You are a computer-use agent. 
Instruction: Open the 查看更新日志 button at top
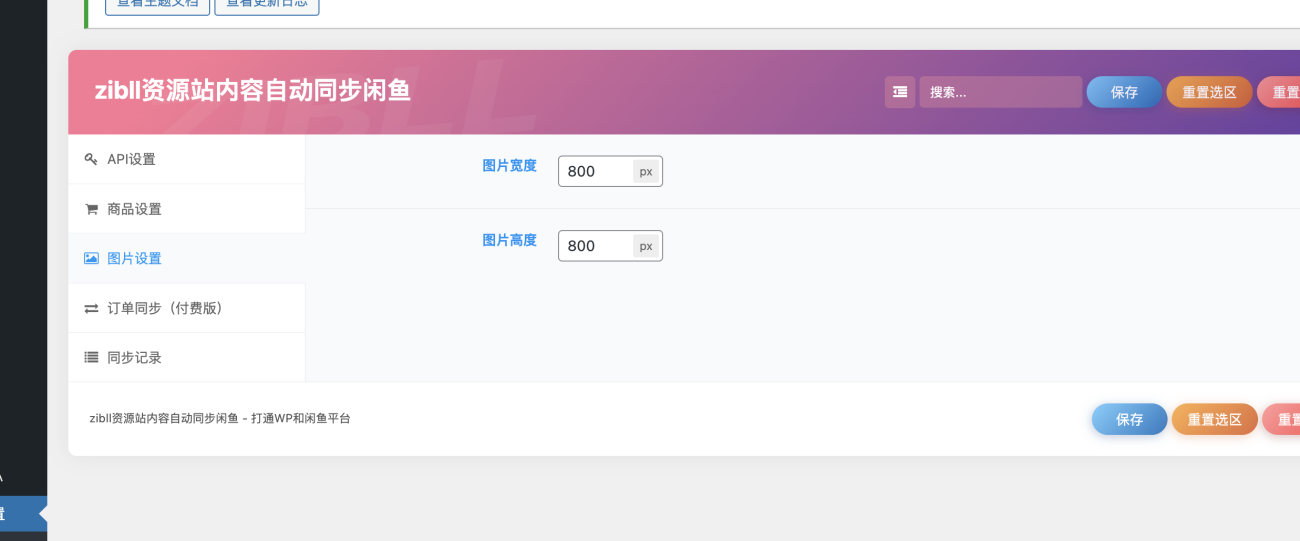click(267, 5)
